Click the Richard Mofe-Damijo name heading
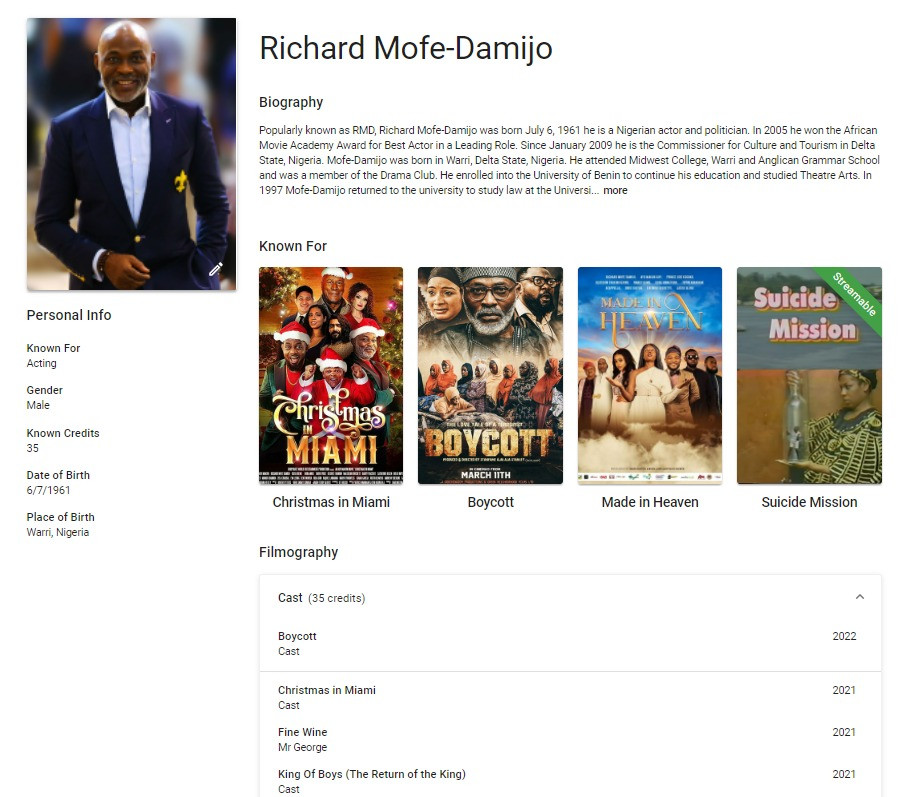 coord(406,48)
